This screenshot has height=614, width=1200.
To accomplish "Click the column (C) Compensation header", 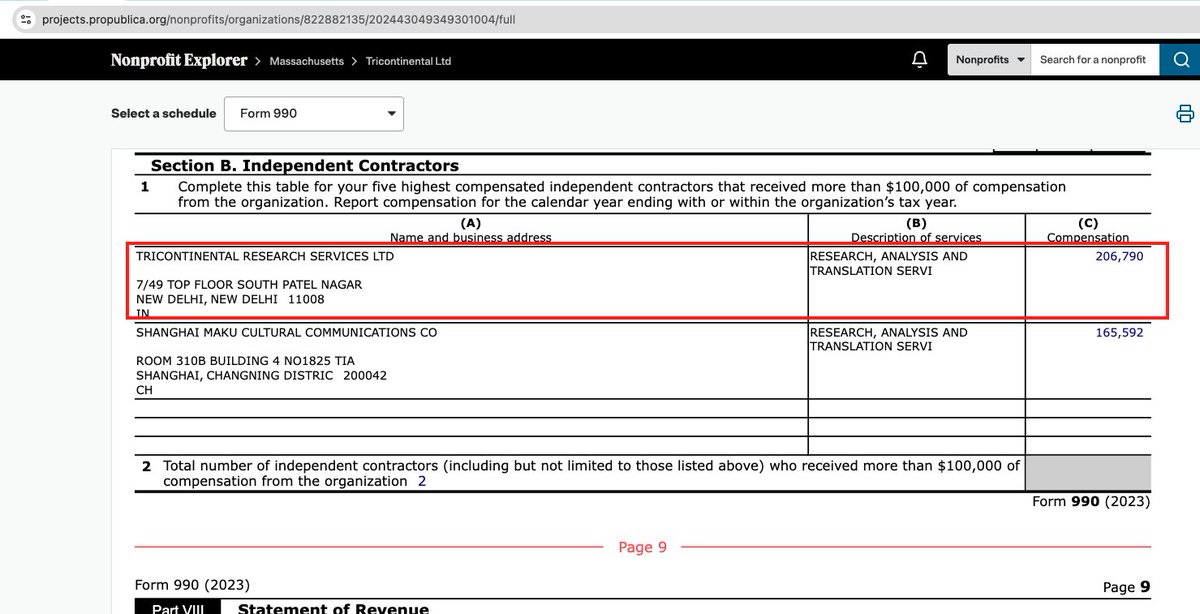I will (1088, 231).
